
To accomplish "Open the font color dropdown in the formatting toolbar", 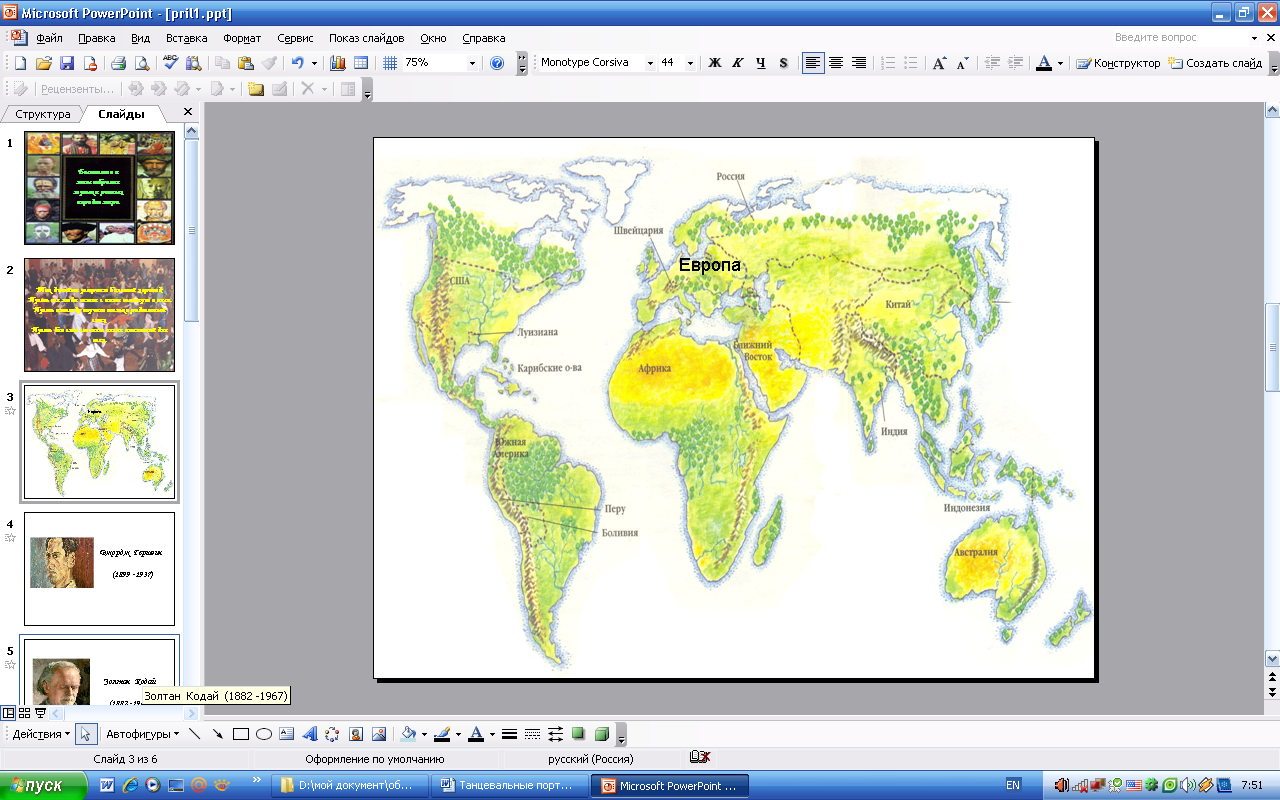I will [1061, 63].
